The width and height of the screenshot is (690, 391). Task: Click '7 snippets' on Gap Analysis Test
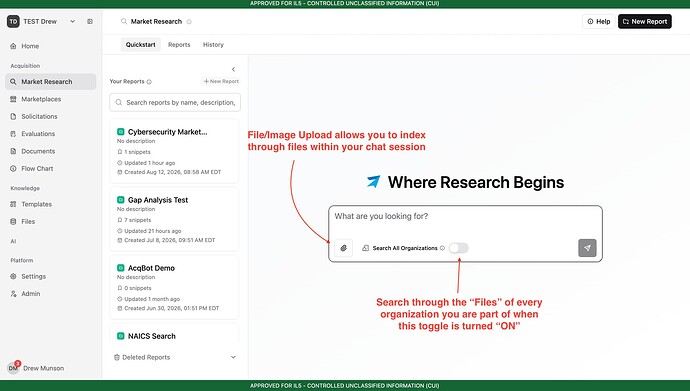pos(137,220)
